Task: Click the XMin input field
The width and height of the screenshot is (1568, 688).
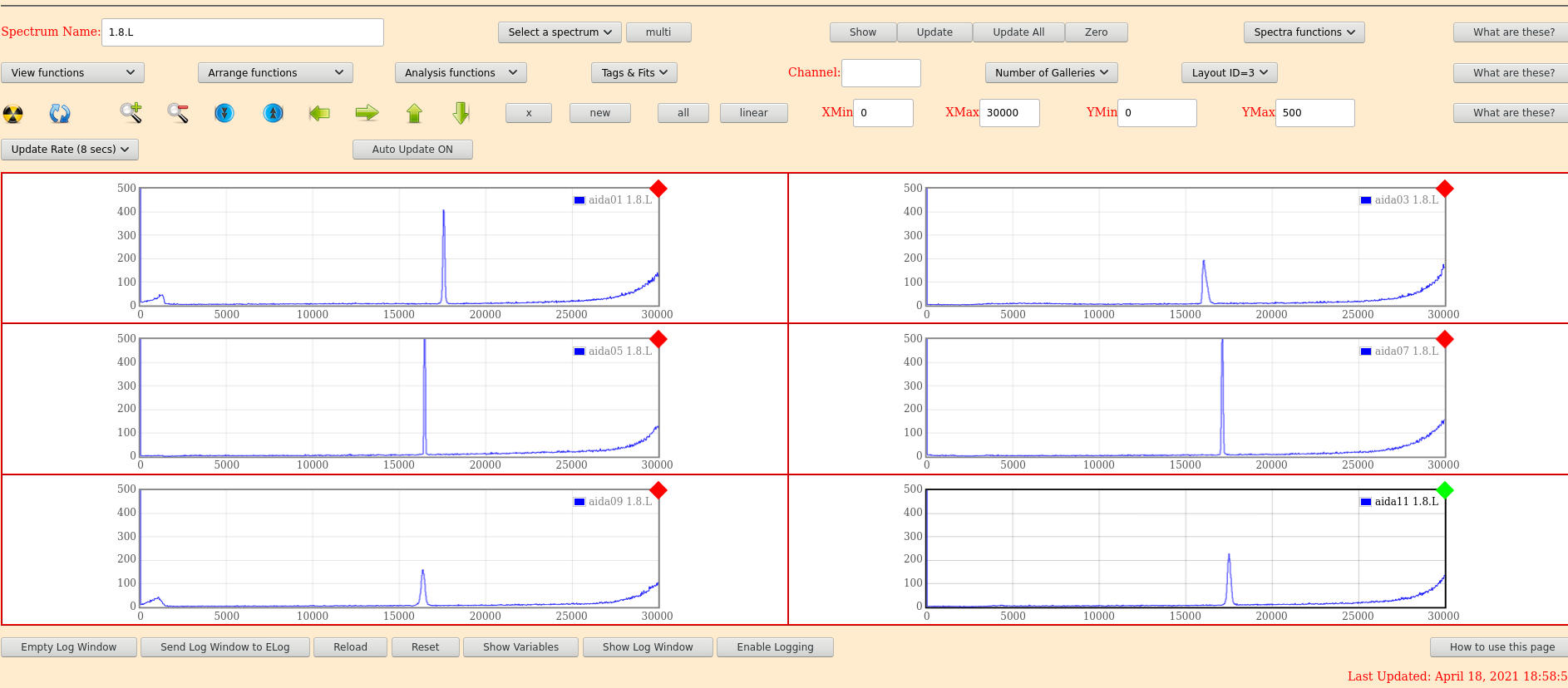Action: 883,113
